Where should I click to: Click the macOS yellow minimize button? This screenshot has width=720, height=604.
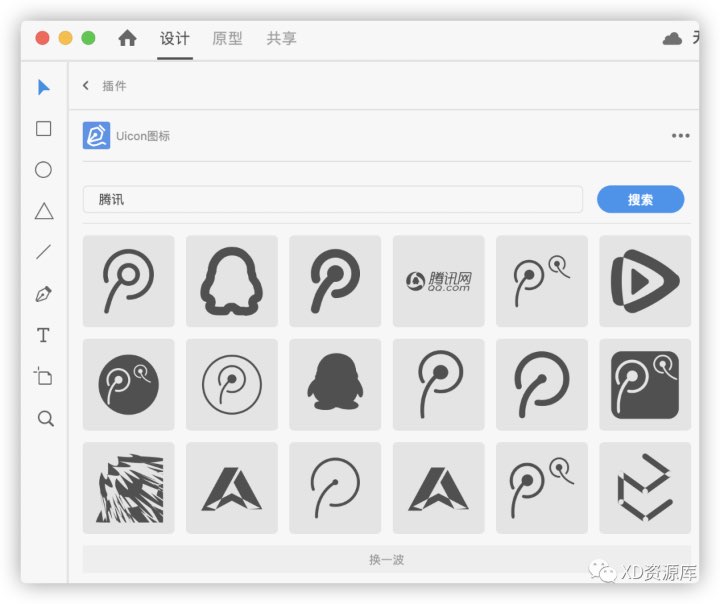coord(66,38)
